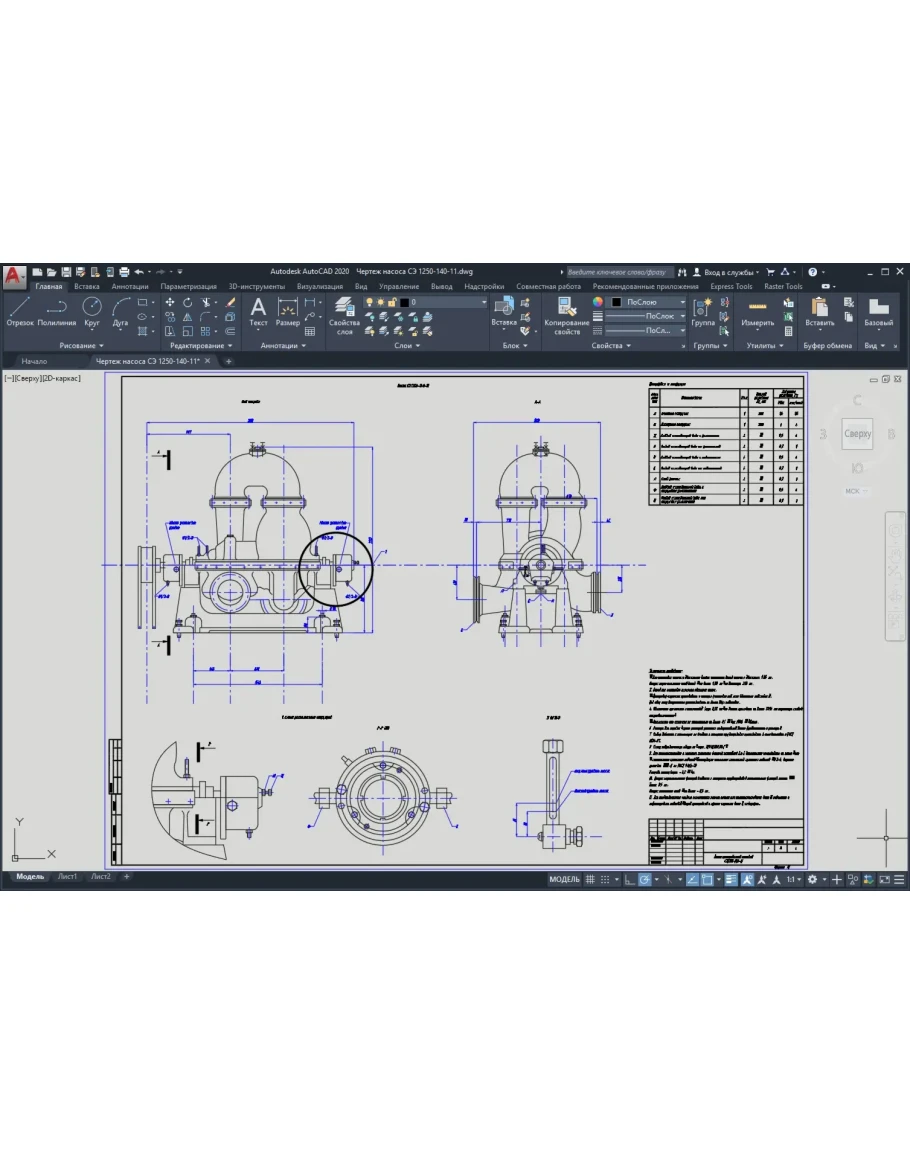The image size is (910, 1155).
Task: Open the ПоСлою color dropdown
Action: pos(650,302)
